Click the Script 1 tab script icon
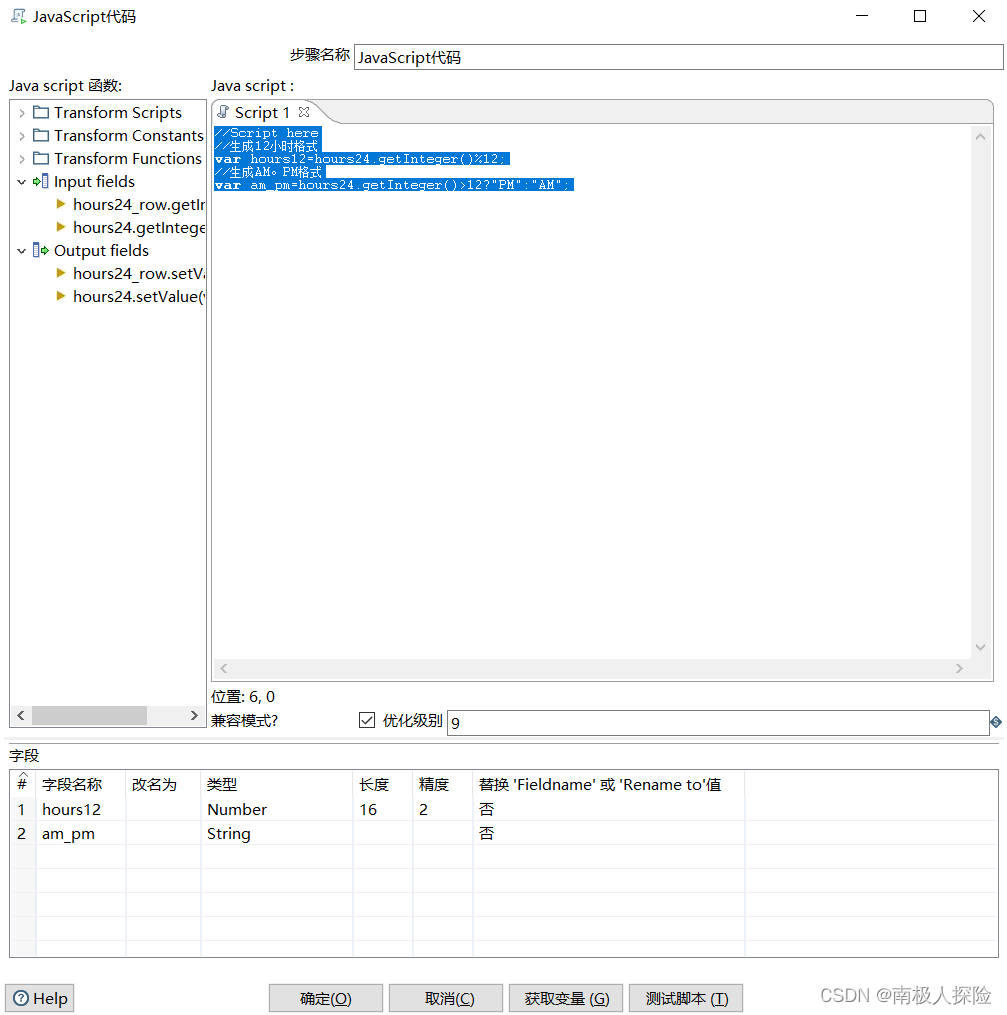 coord(223,112)
